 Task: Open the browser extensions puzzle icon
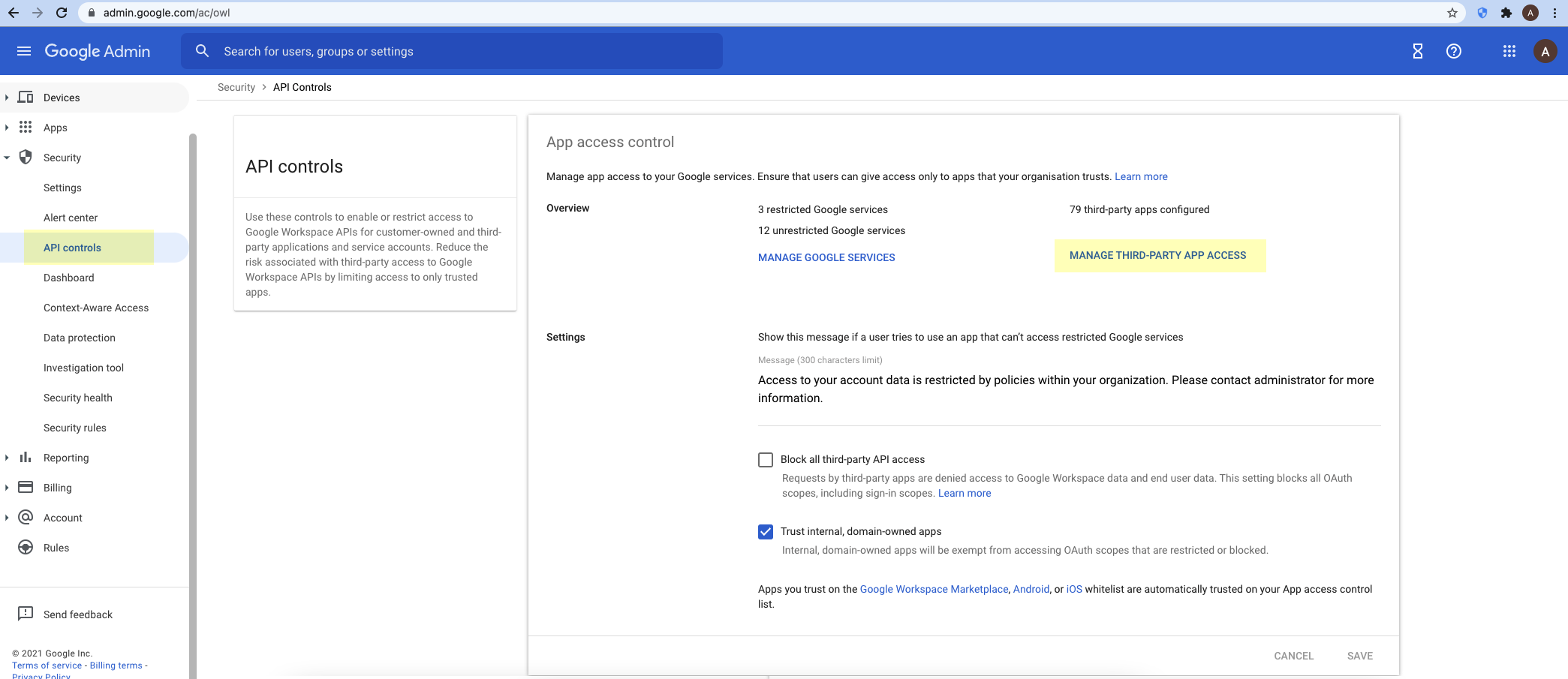pyautogui.click(x=1506, y=13)
